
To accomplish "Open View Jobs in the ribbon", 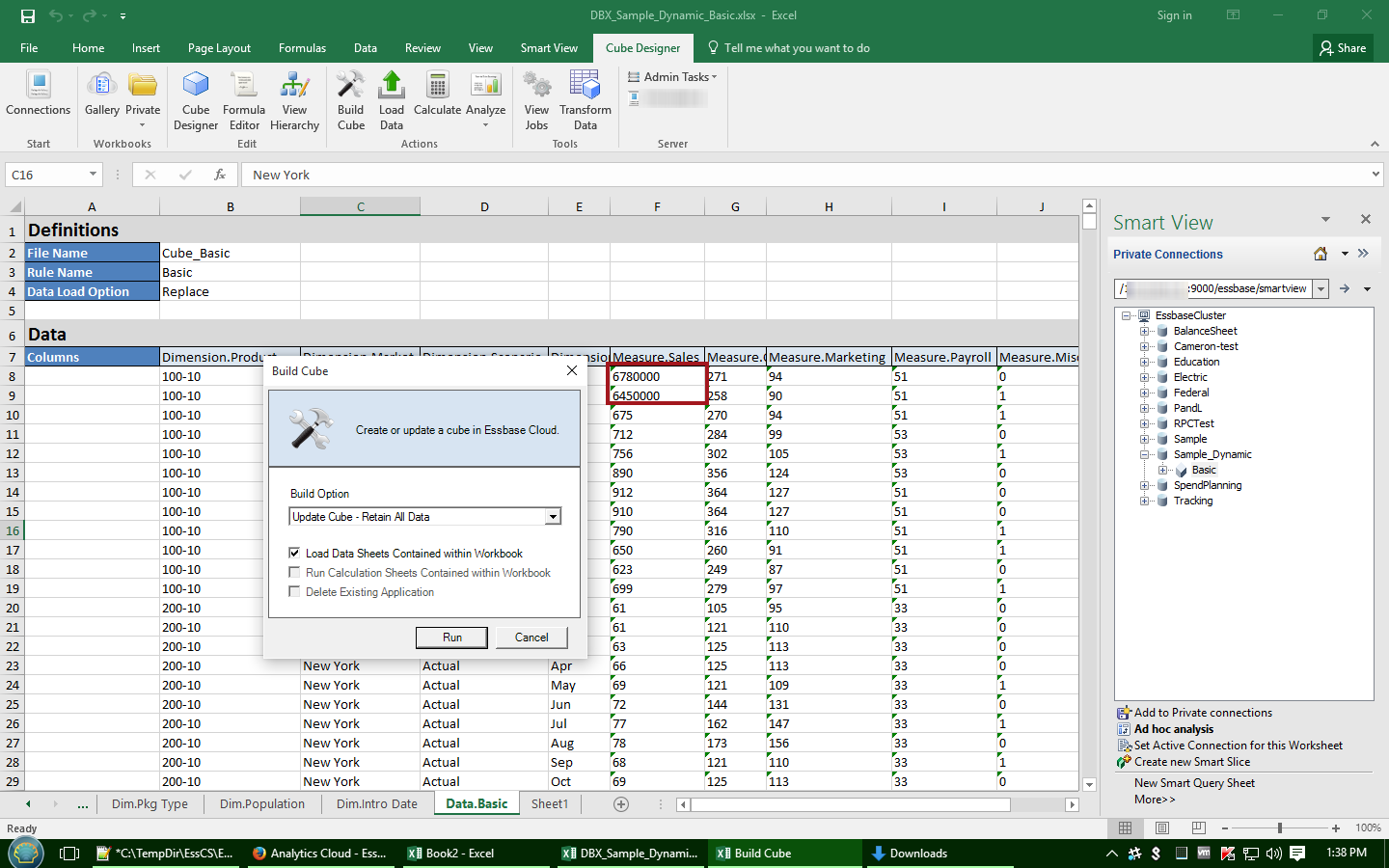I will click(x=536, y=100).
